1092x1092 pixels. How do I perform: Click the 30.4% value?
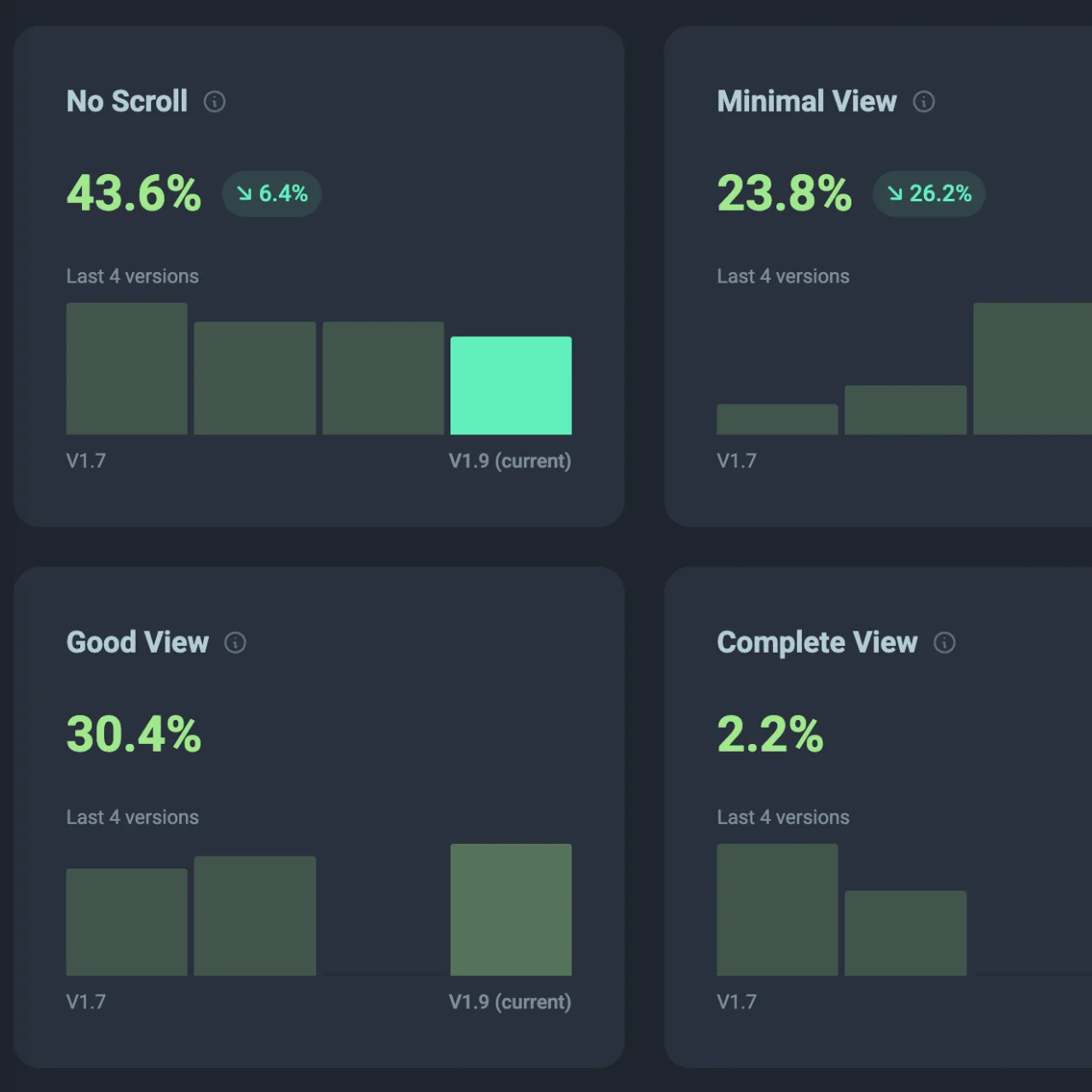click(134, 735)
